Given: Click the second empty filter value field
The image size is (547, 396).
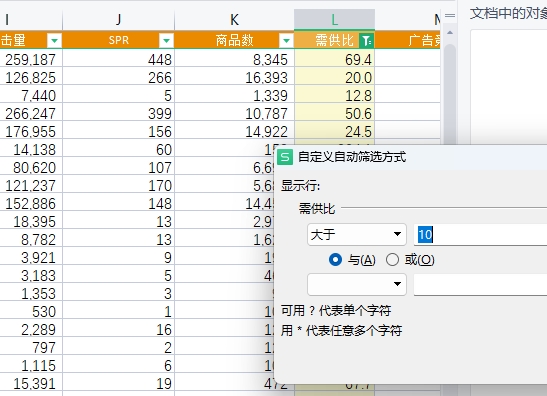Looking at the screenshot, I should point(480,284).
